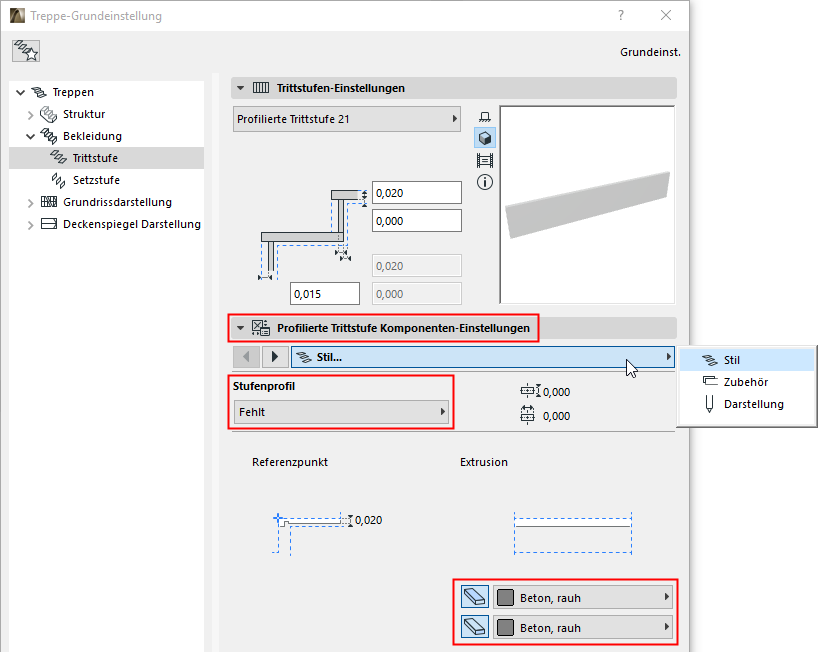Click the Extrusion preview diagram
Viewport: 818px width, 652px height.
click(573, 533)
